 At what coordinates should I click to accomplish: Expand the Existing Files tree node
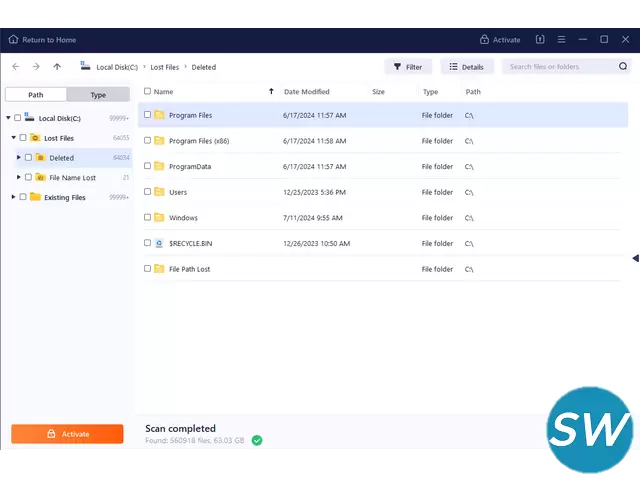pyautogui.click(x=13, y=197)
